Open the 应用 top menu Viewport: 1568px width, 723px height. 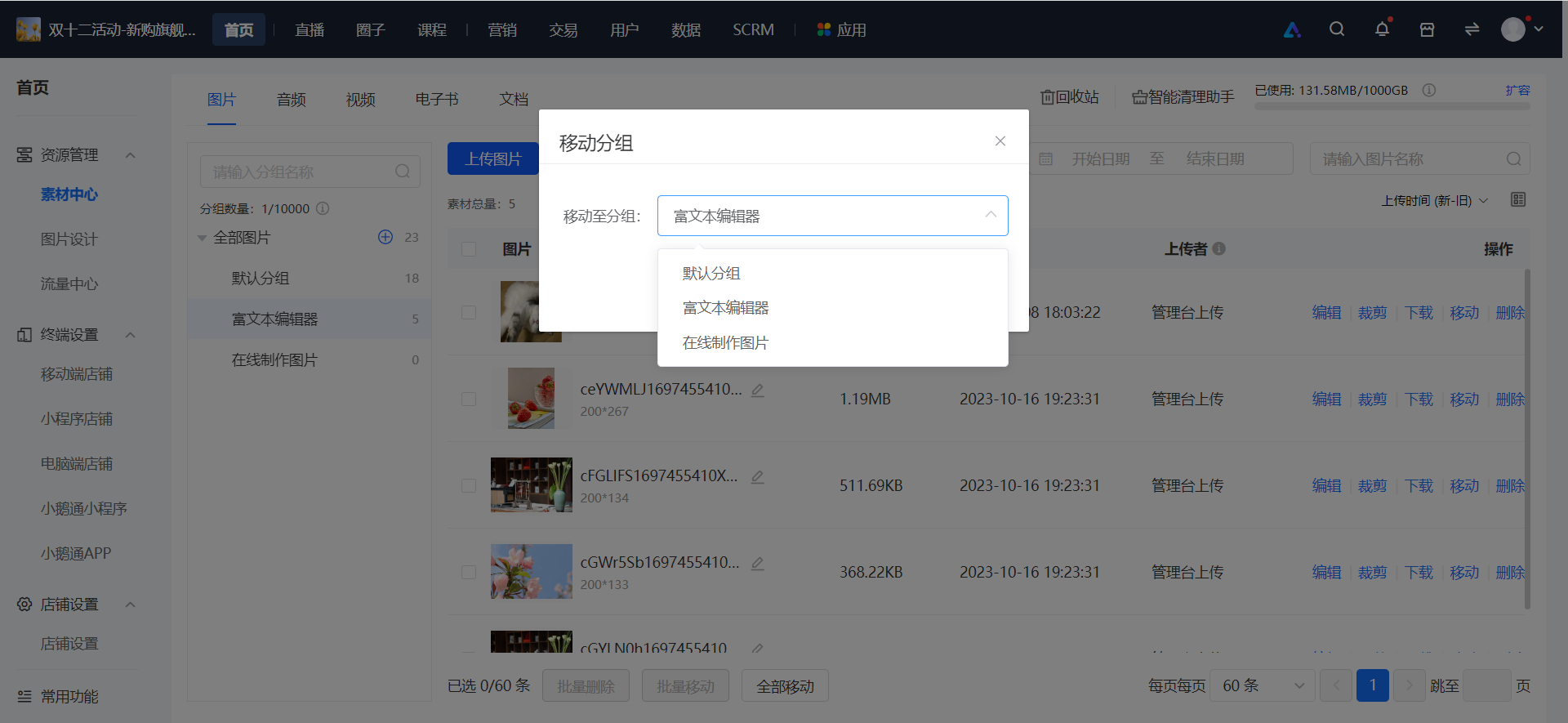point(842,29)
